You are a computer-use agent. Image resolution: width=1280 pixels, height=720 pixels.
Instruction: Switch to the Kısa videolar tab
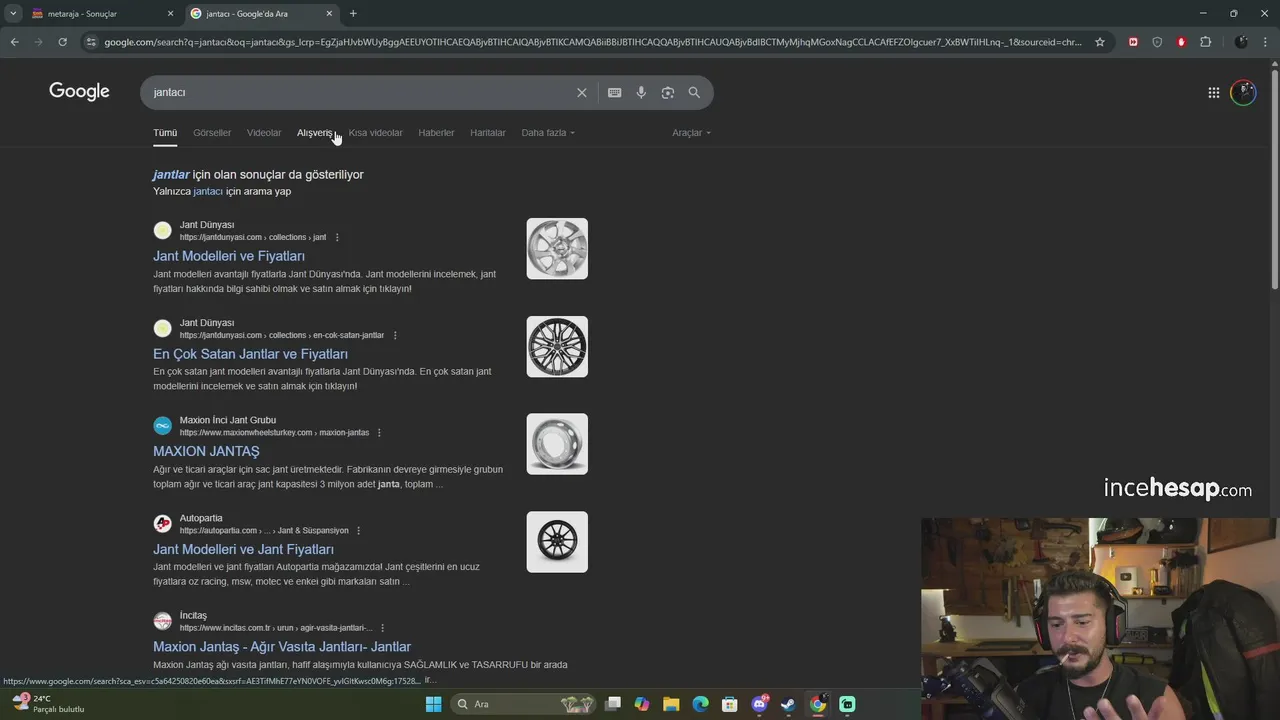click(375, 133)
